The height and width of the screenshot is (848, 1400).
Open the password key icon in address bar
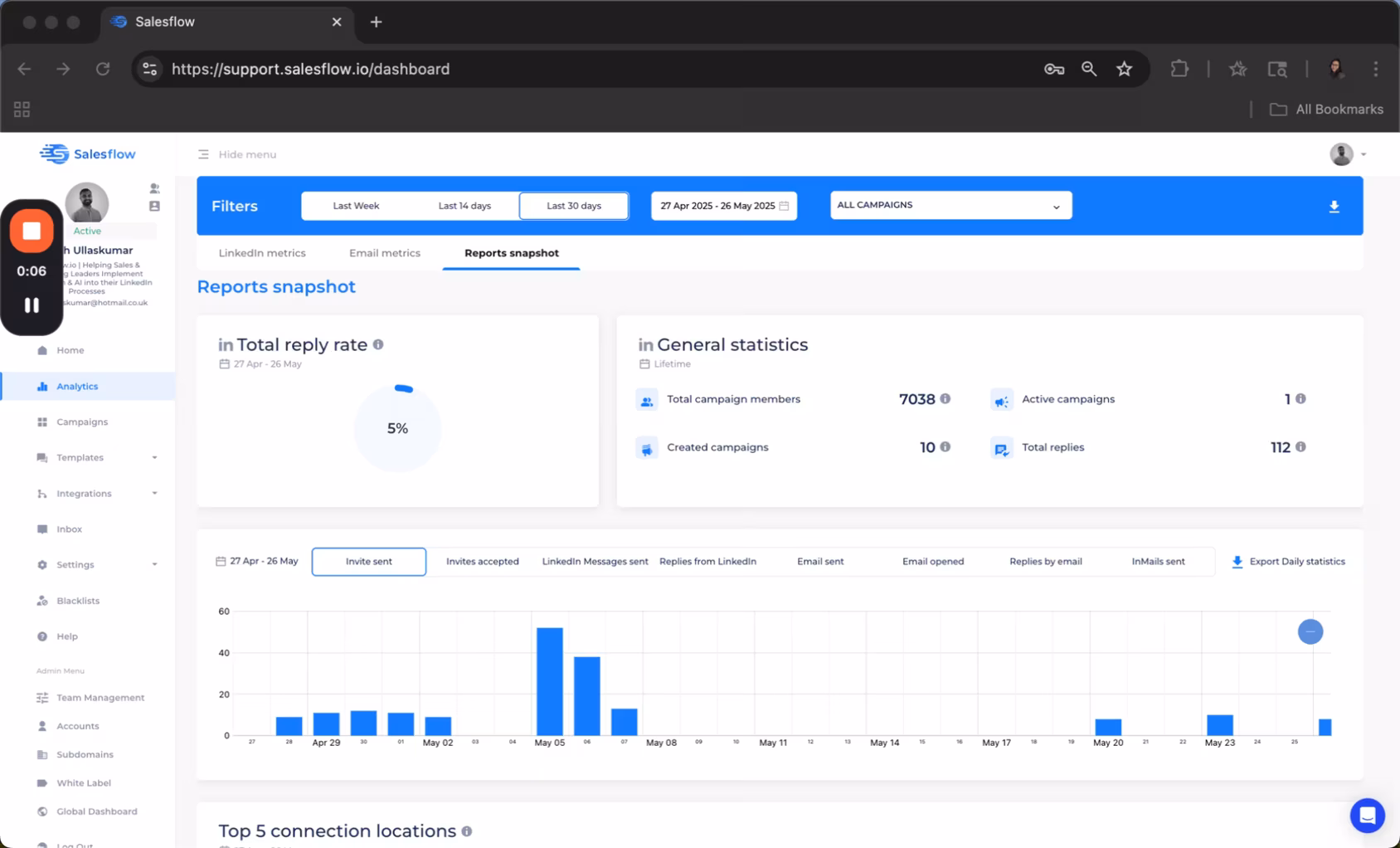pyautogui.click(x=1054, y=69)
